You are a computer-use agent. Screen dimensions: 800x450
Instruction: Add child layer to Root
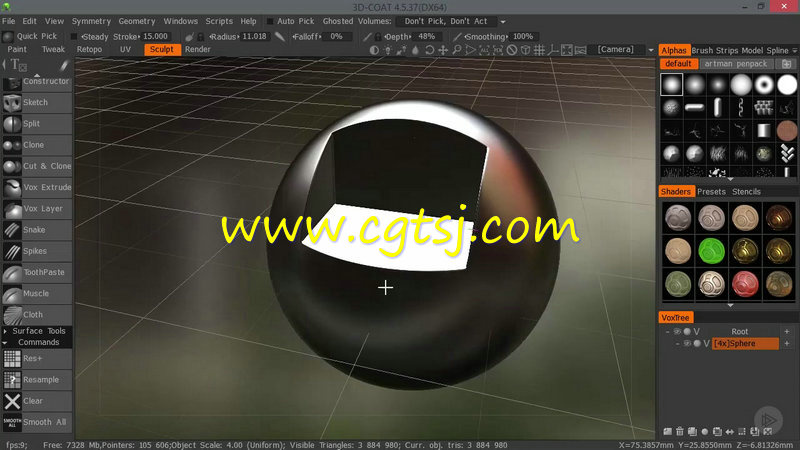pyautogui.click(x=787, y=332)
